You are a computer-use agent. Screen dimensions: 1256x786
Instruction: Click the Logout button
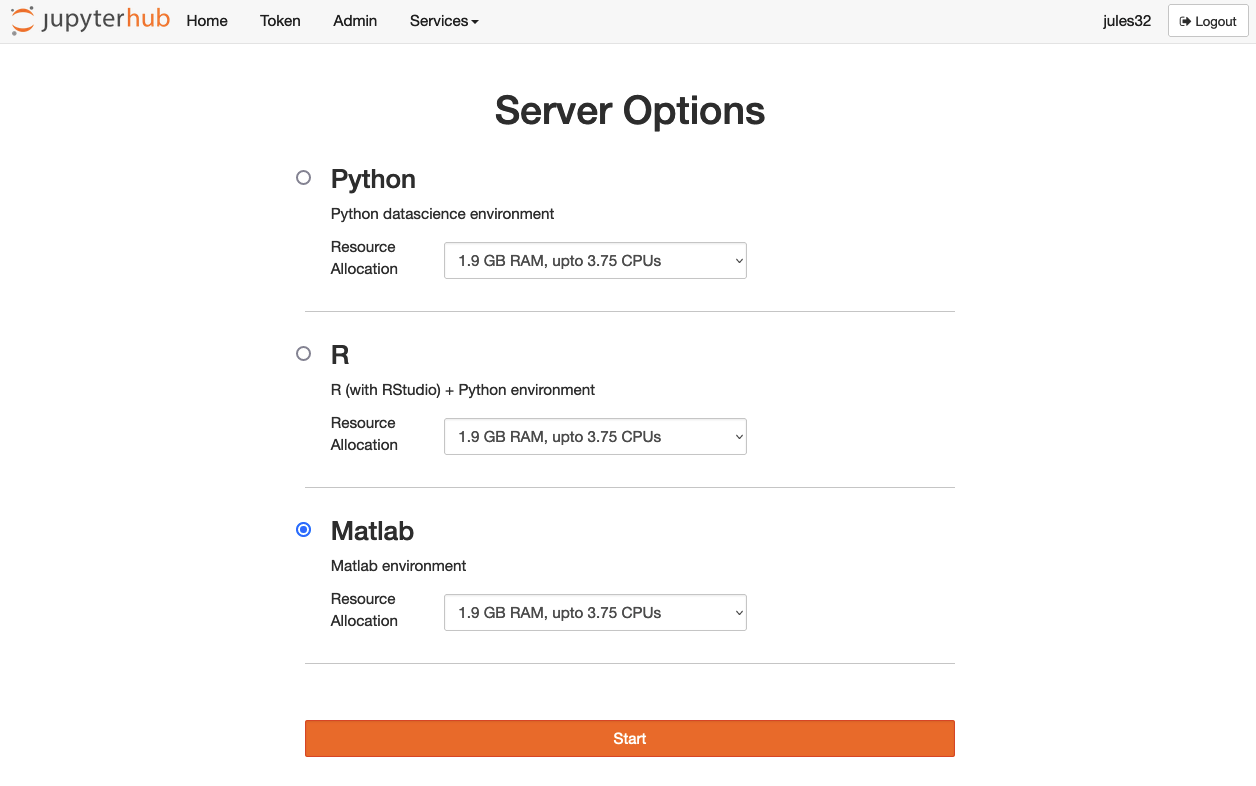tap(1207, 20)
